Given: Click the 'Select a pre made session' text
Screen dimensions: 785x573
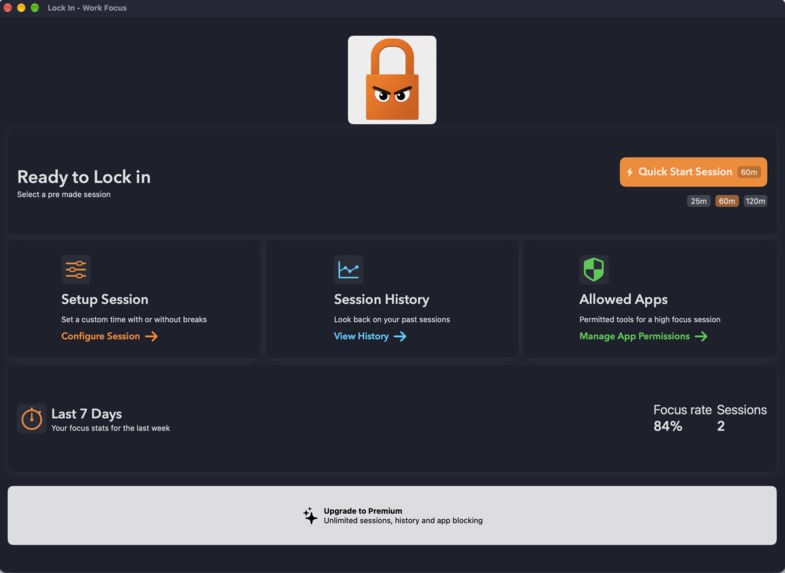Looking at the screenshot, I should click(64, 195).
